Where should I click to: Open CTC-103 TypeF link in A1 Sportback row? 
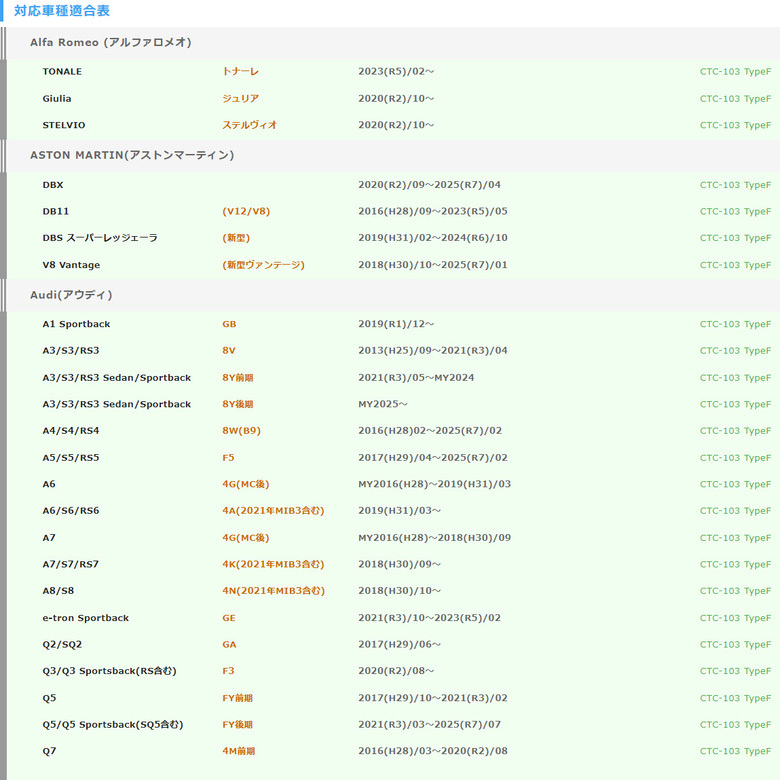point(735,324)
